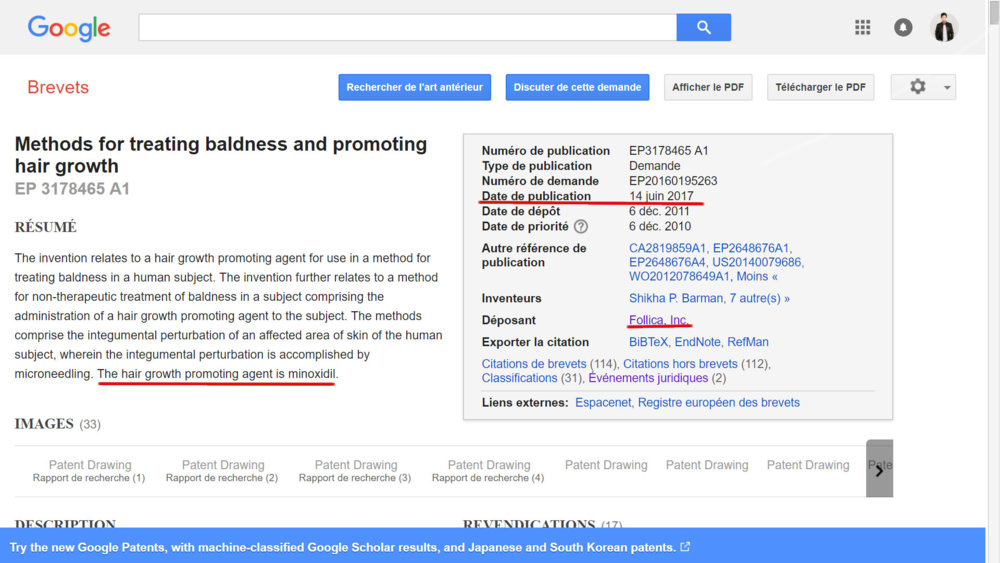Click the blue search magnifier button
Image resolution: width=1000 pixels, height=563 pixels.
click(703, 28)
